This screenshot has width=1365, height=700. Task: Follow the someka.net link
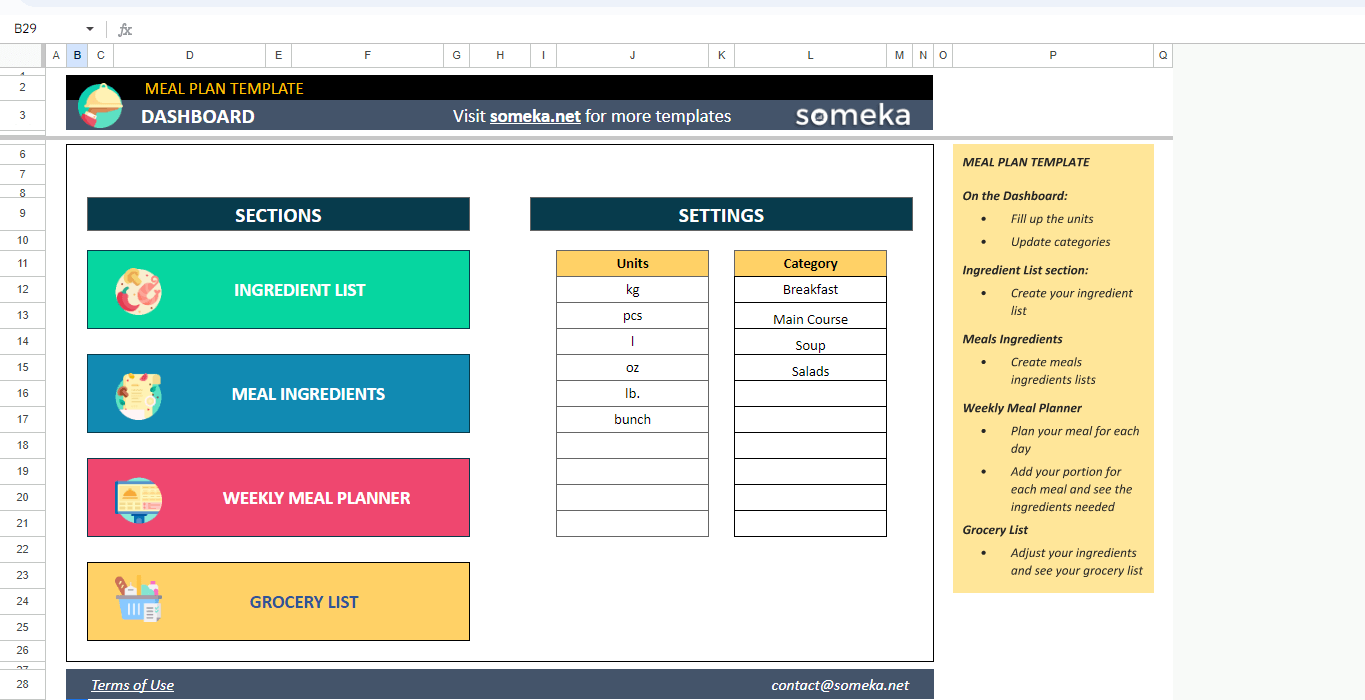click(x=535, y=116)
